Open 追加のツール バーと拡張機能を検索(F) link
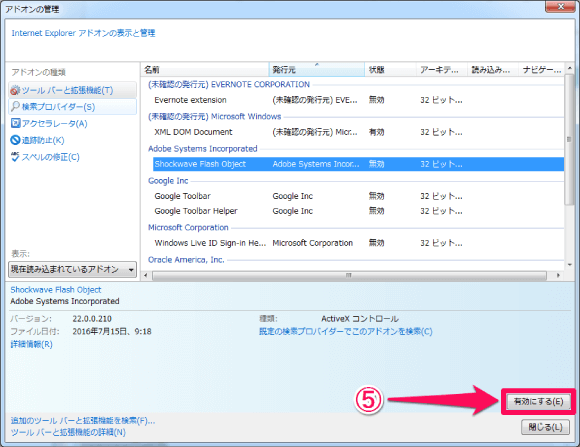The width and height of the screenshot is (580, 447). 82,421
